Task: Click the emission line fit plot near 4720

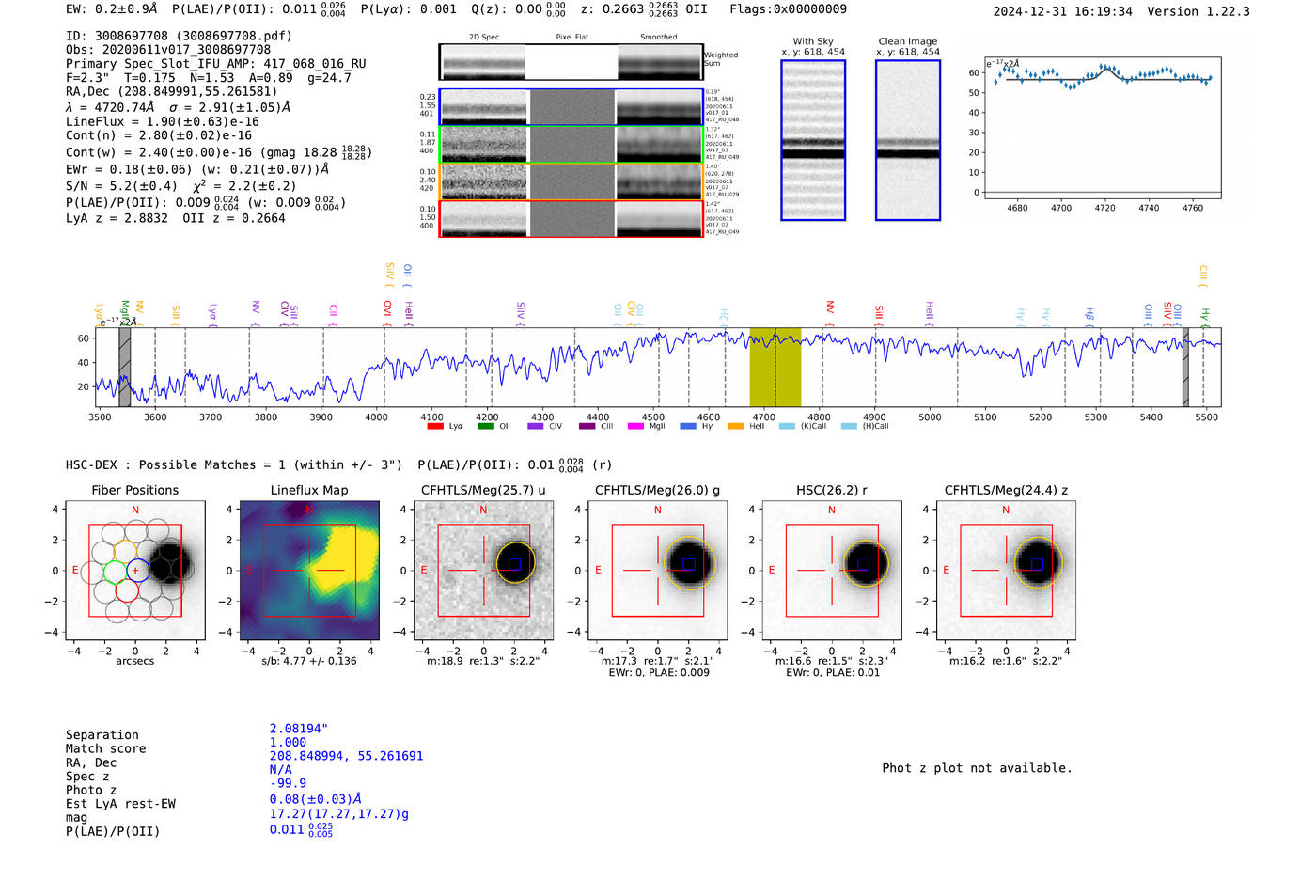Action: coord(1103,128)
